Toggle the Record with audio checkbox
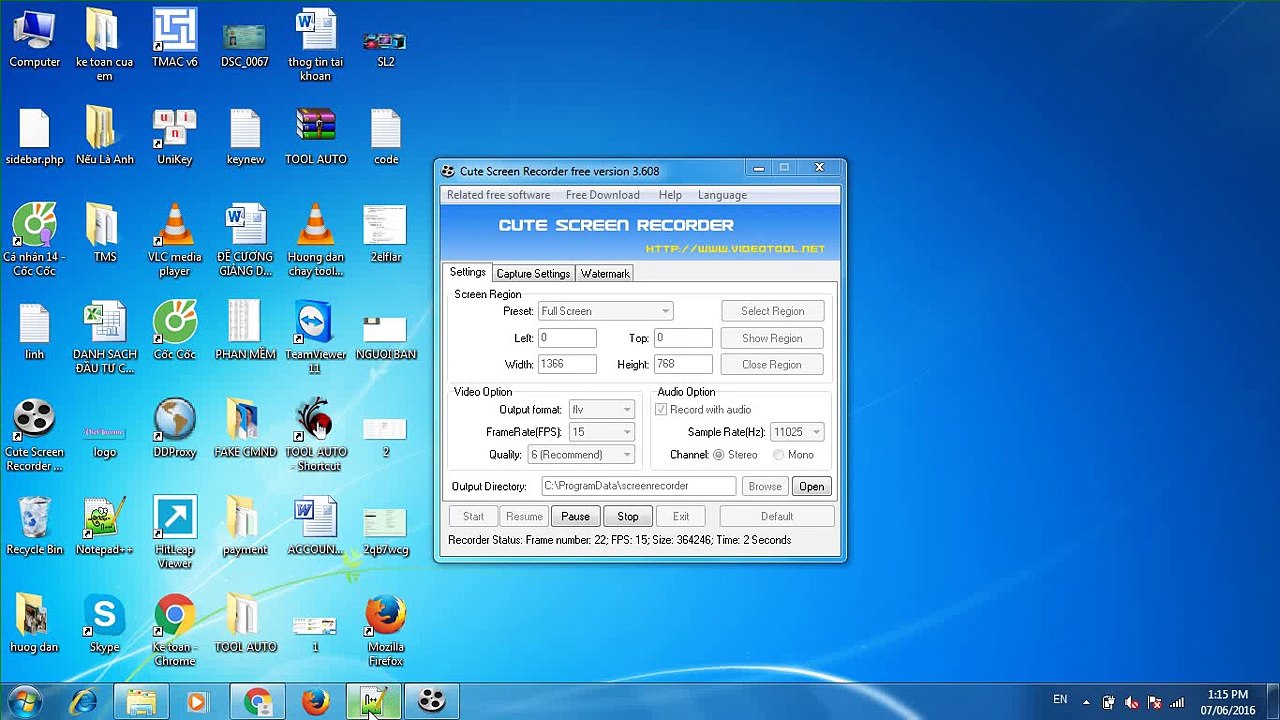Viewport: 1280px width, 720px height. coord(661,410)
